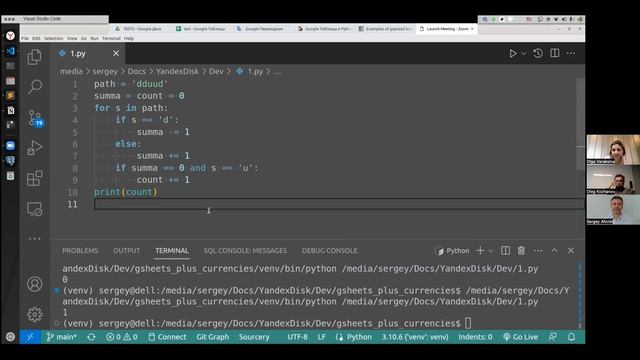Open Source Control with 19 changes
The image size is (640, 360).
(x=36, y=118)
